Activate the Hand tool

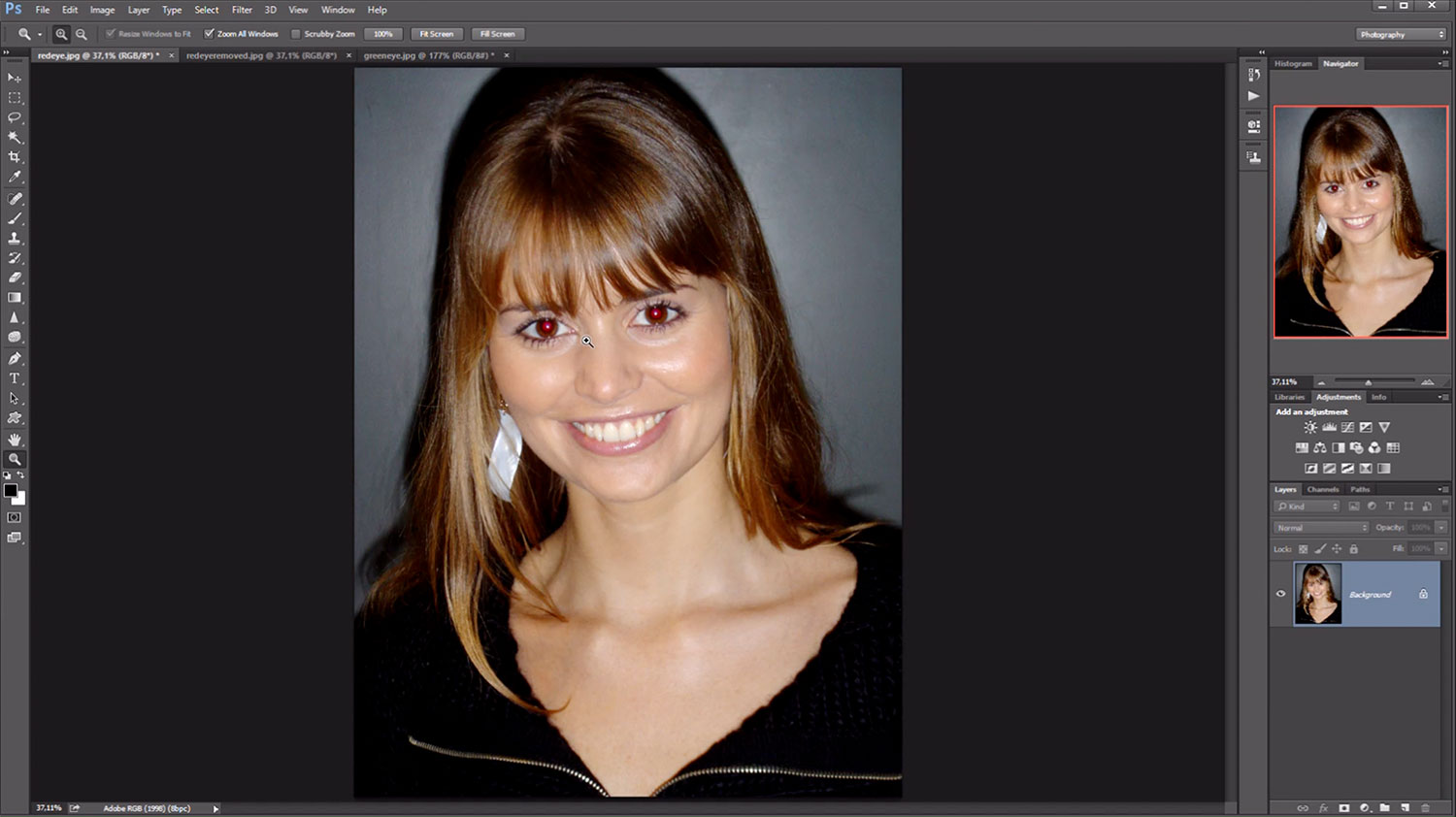[15, 440]
